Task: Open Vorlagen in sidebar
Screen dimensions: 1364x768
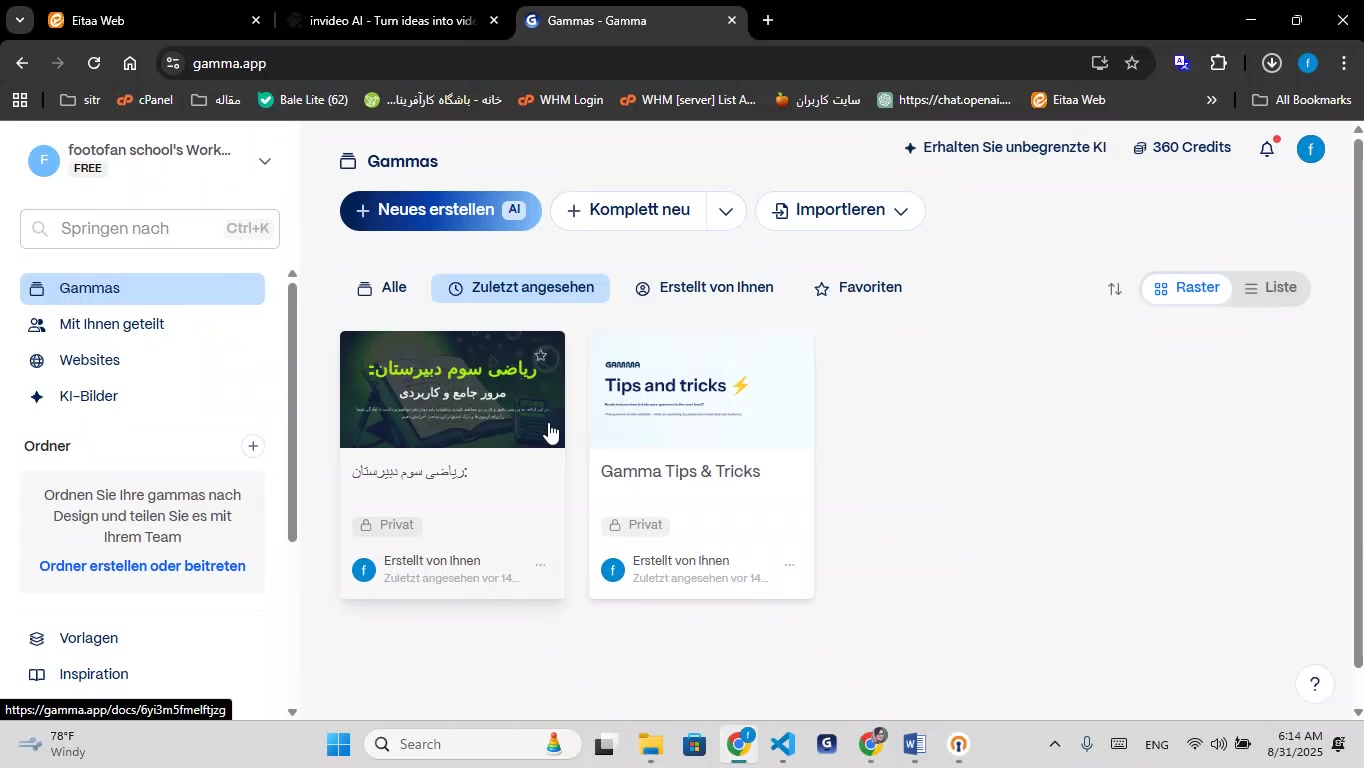Action: pos(143,639)
